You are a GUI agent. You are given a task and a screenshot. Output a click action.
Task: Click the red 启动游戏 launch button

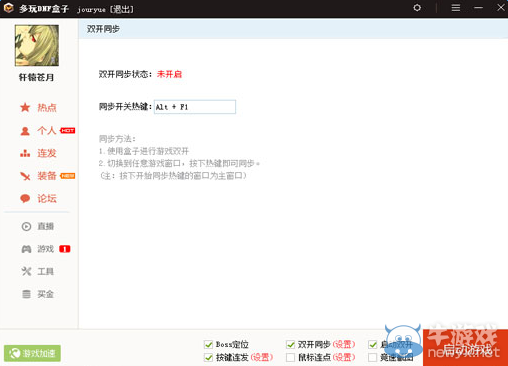[465, 348]
